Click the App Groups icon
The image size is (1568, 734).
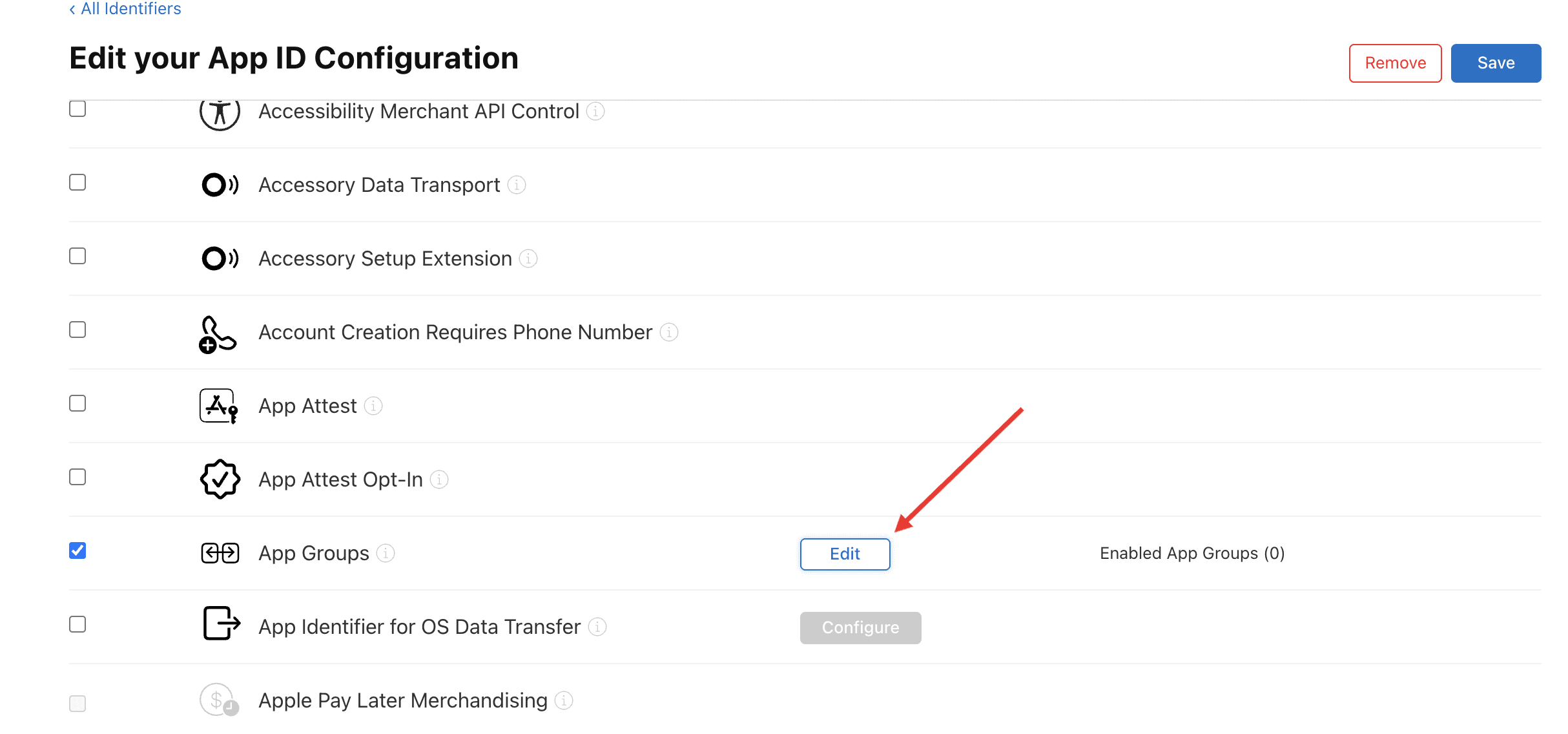coord(220,553)
